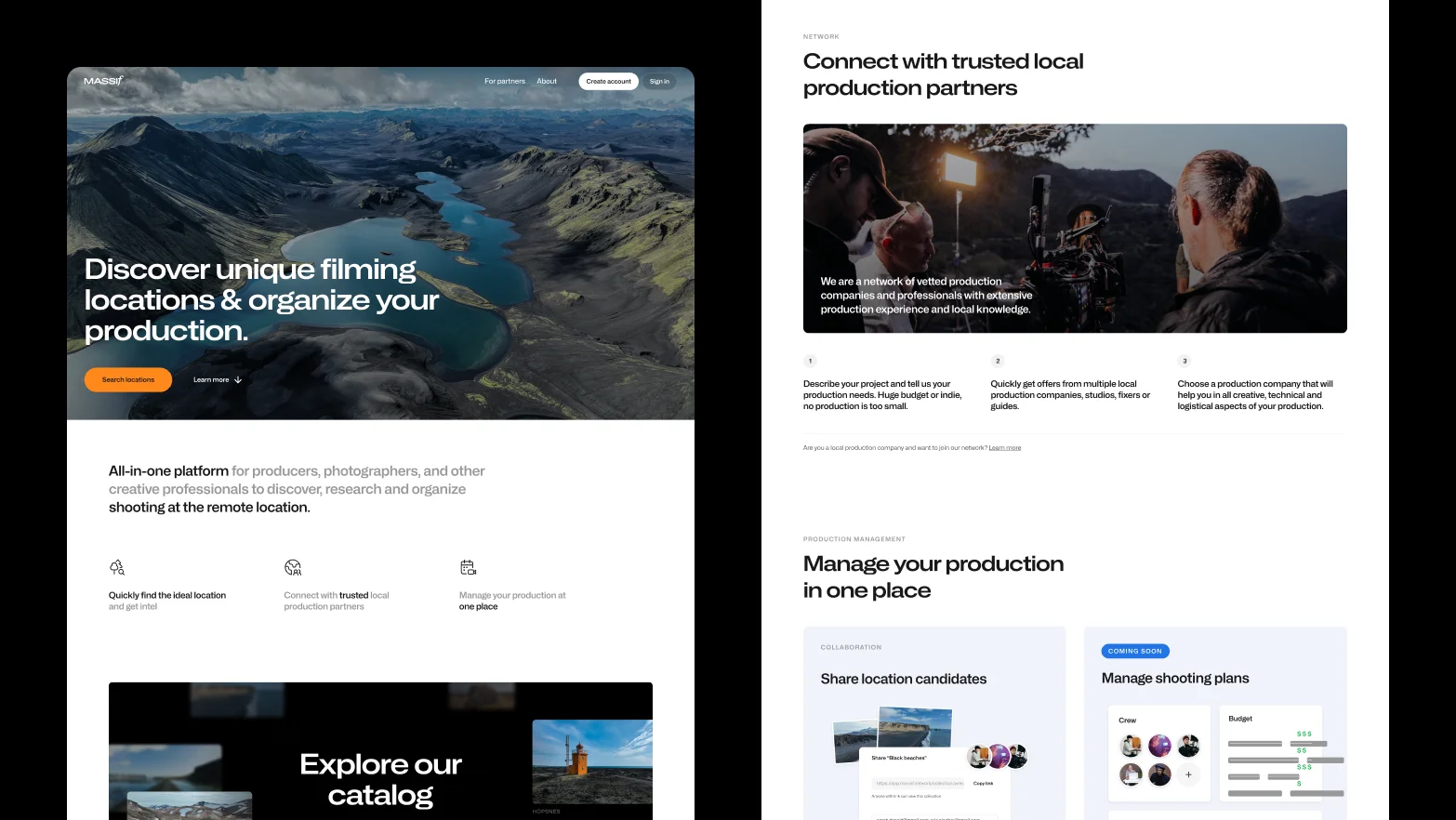Click the tree and magnifier location icon
This screenshot has height=820, width=1456.
[117, 567]
